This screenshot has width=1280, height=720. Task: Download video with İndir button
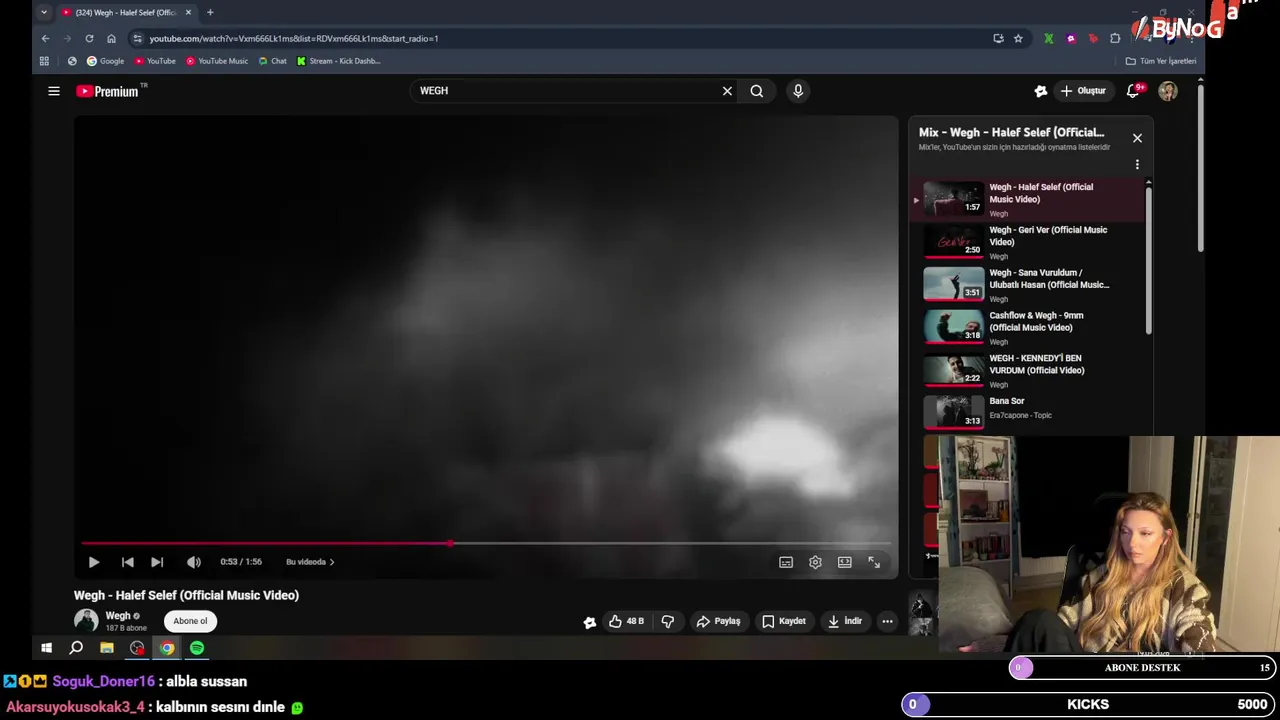(845, 621)
